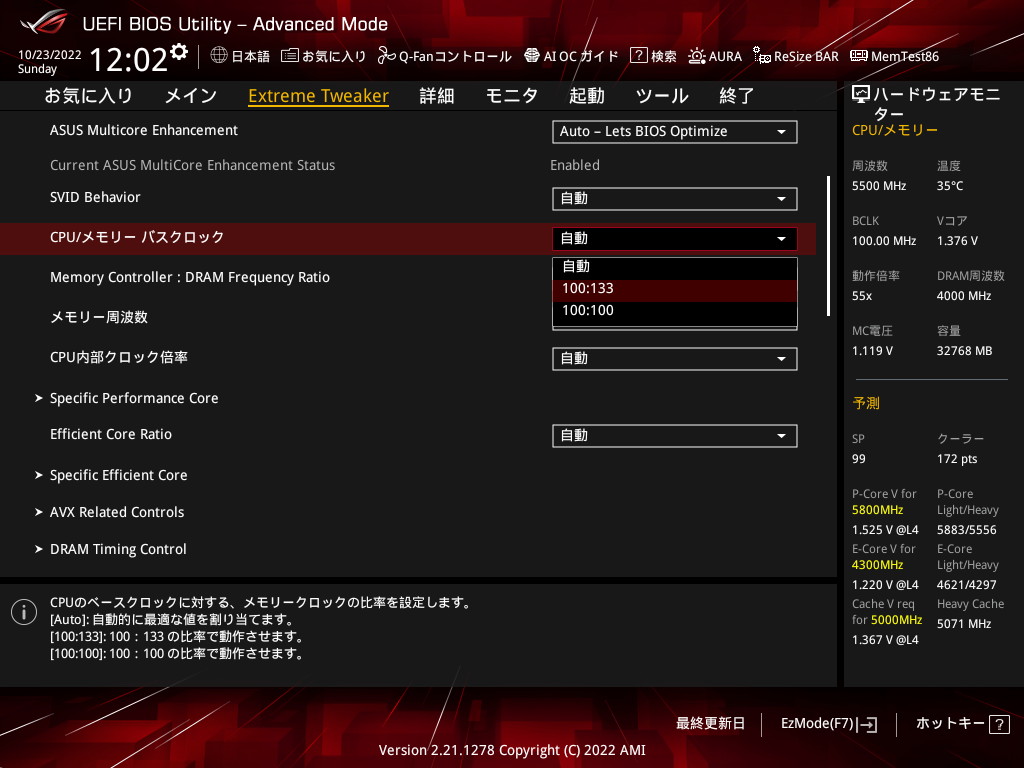This screenshot has height=768, width=1024.
Task: Click the globe language icon
Action: [x=219, y=56]
